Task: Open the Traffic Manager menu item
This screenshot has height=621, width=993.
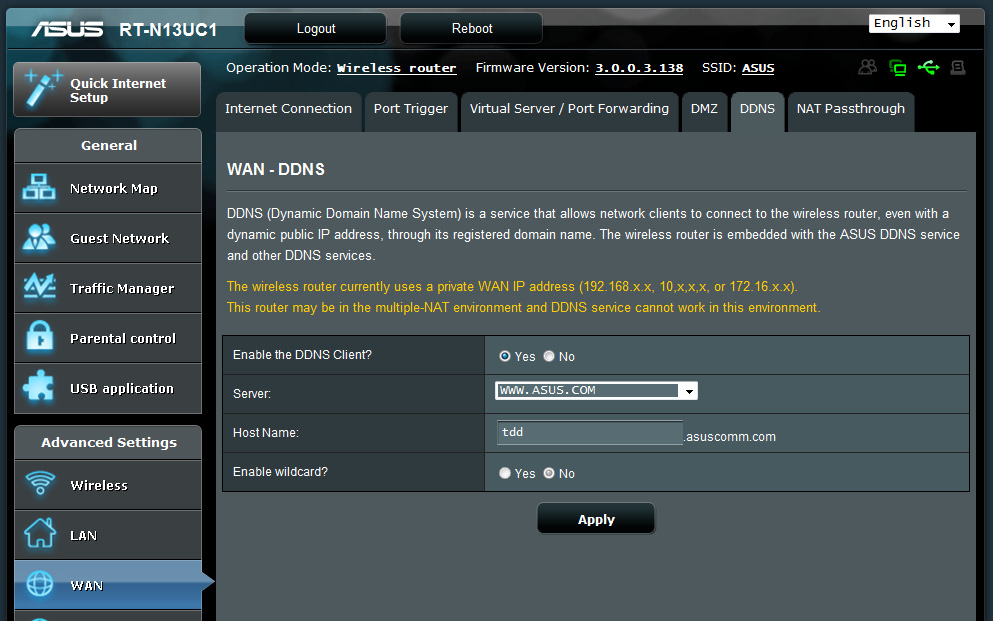Action: pos(108,288)
